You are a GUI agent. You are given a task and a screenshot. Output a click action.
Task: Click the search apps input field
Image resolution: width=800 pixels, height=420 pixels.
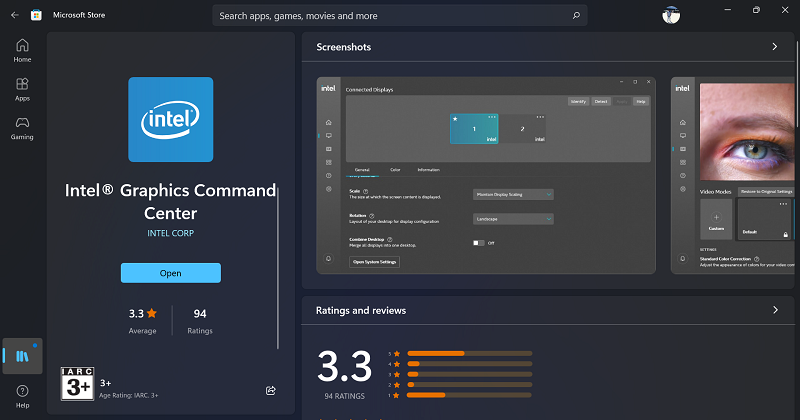click(x=399, y=15)
